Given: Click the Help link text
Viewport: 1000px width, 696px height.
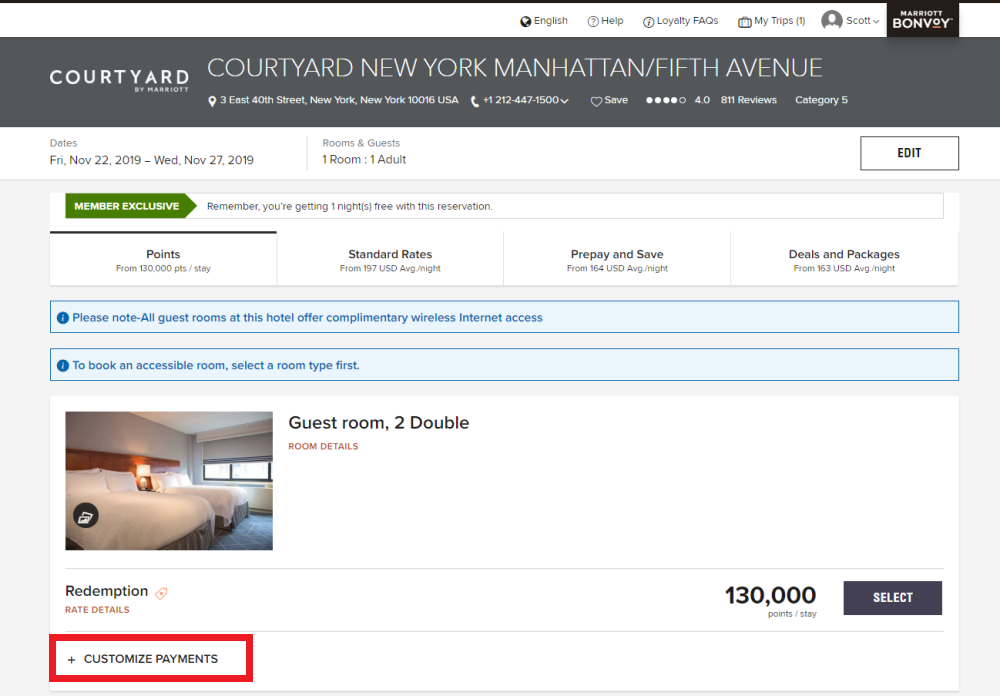Looking at the screenshot, I should [612, 20].
